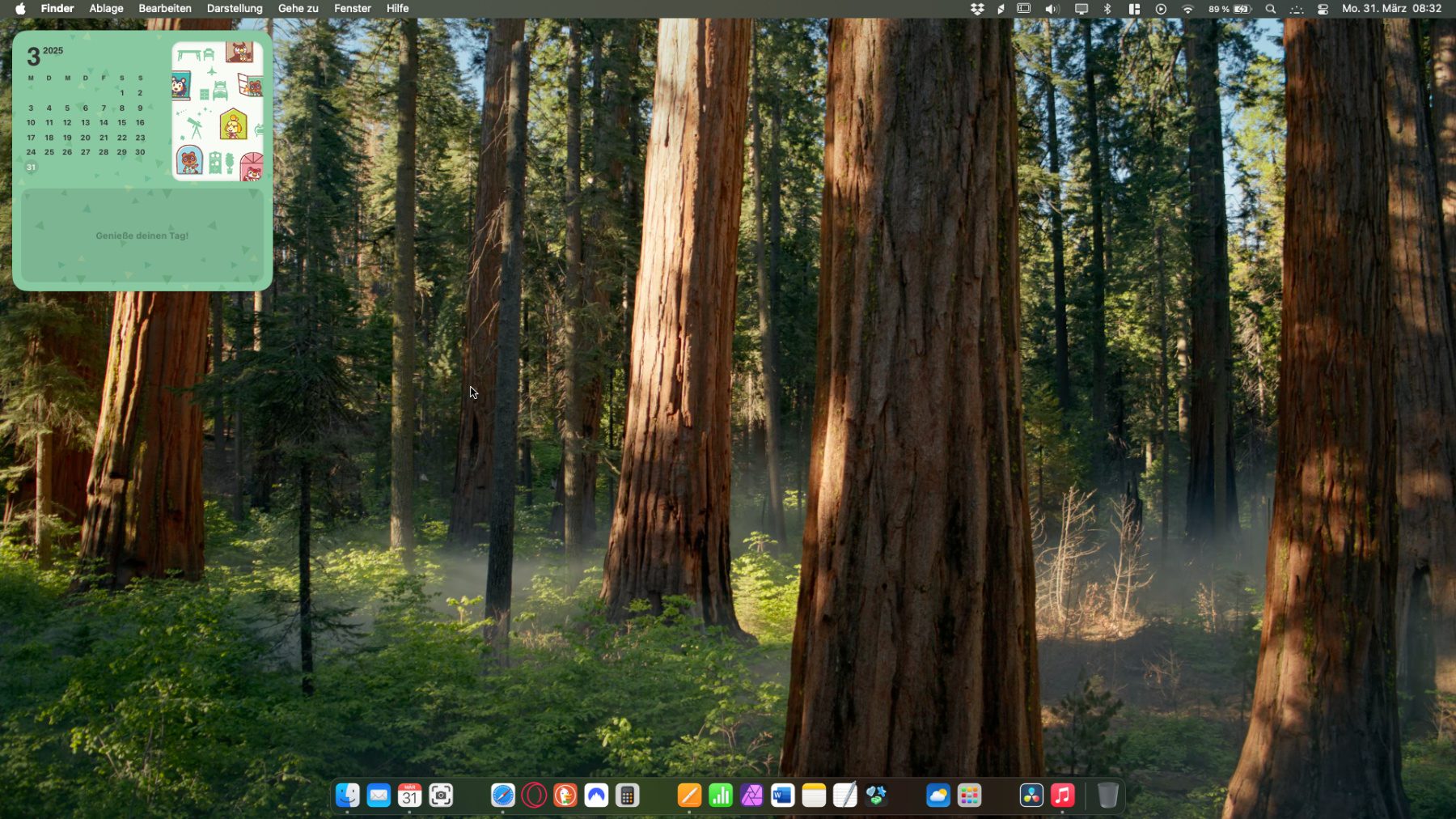Click the date and time clock
Image resolution: width=1456 pixels, height=819 pixels.
[1391, 9]
